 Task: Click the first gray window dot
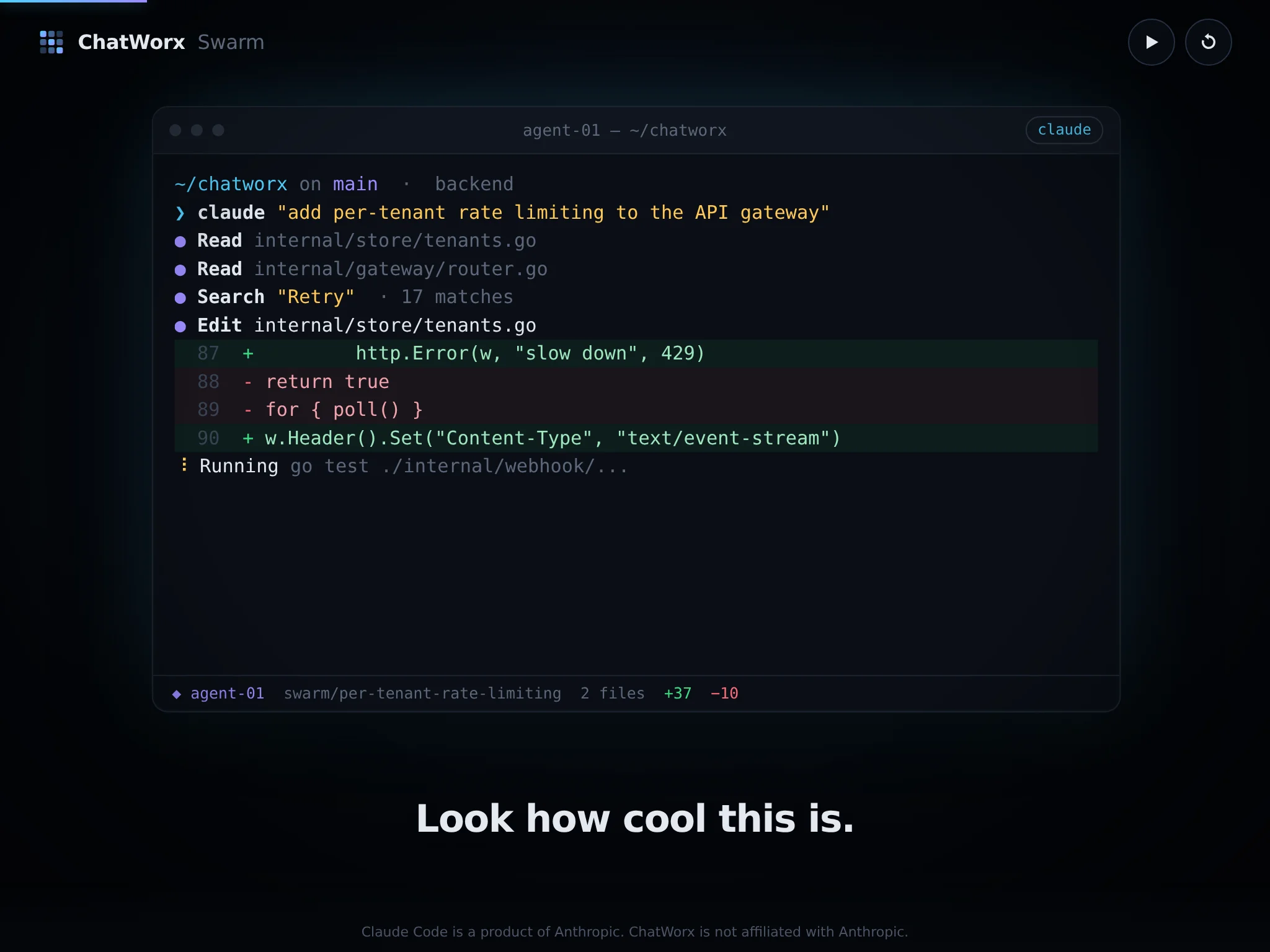click(x=175, y=130)
